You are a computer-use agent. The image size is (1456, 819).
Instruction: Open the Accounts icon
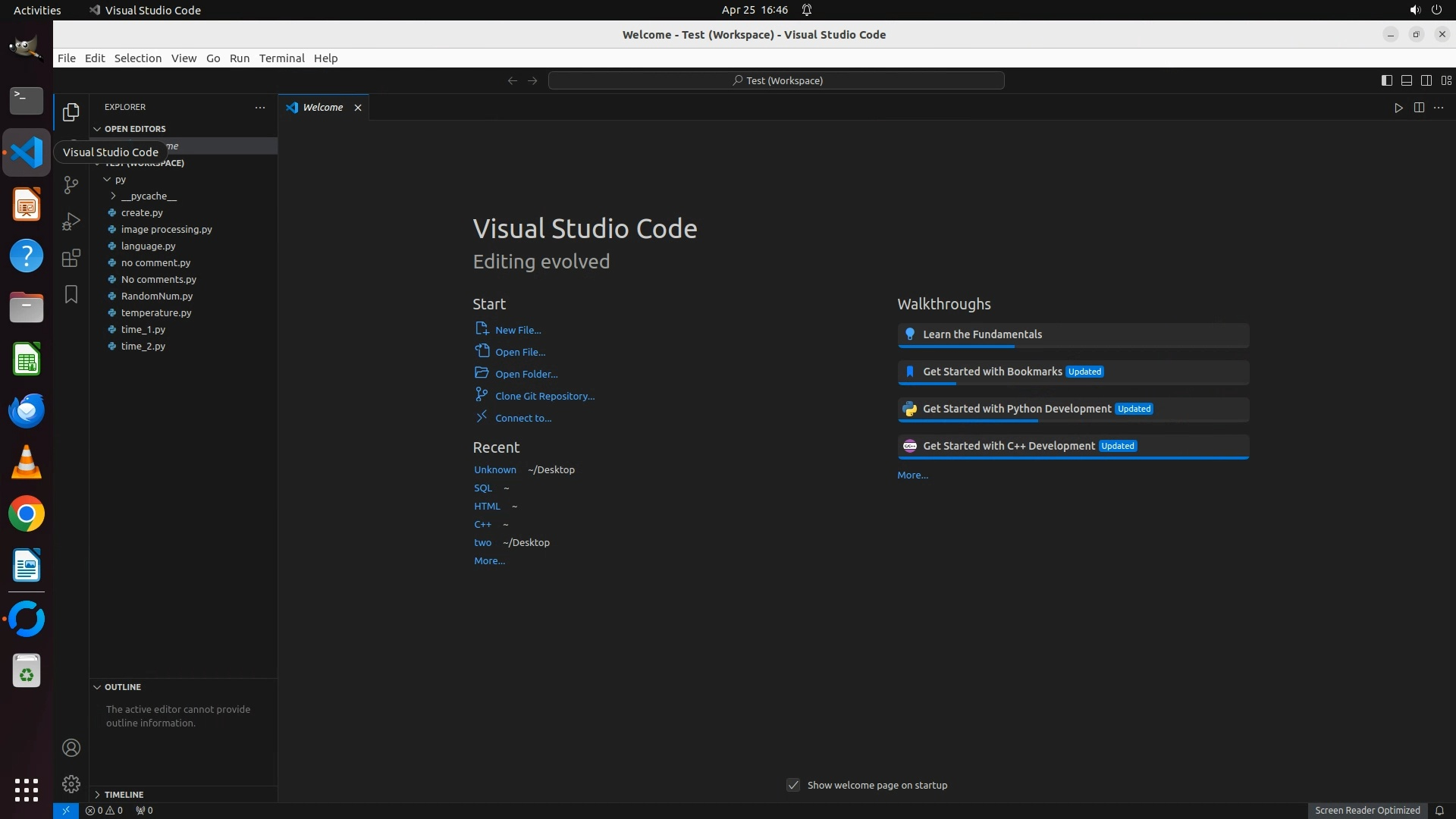pyautogui.click(x=71, y=748)
